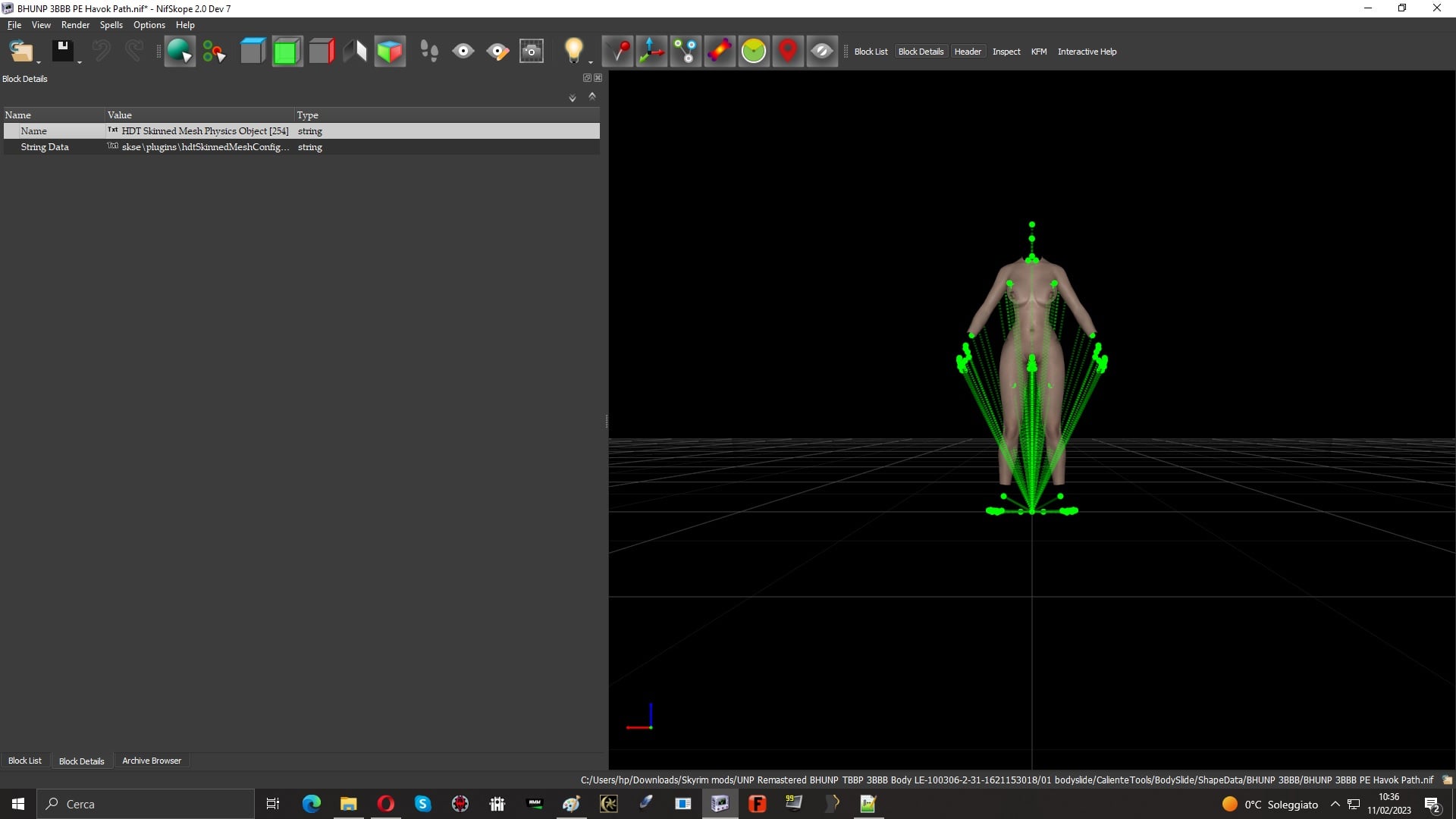Click the edit view eye-with-pencil icon
1456x819 pixels.
[x=497, y=52]
